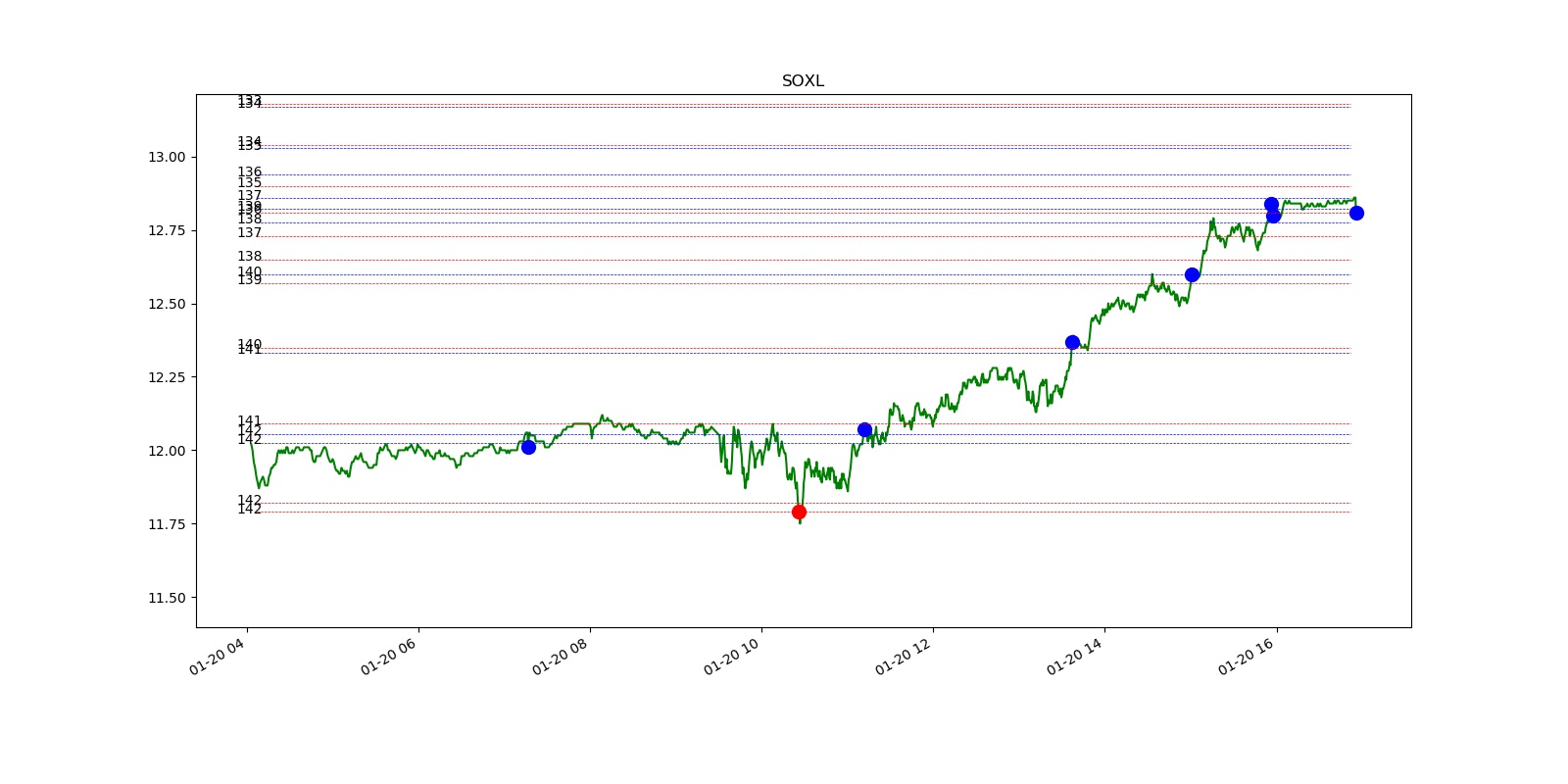Click the 13.00 y-axis tick label
1568x784 pixels.
[x=167, y=157]
